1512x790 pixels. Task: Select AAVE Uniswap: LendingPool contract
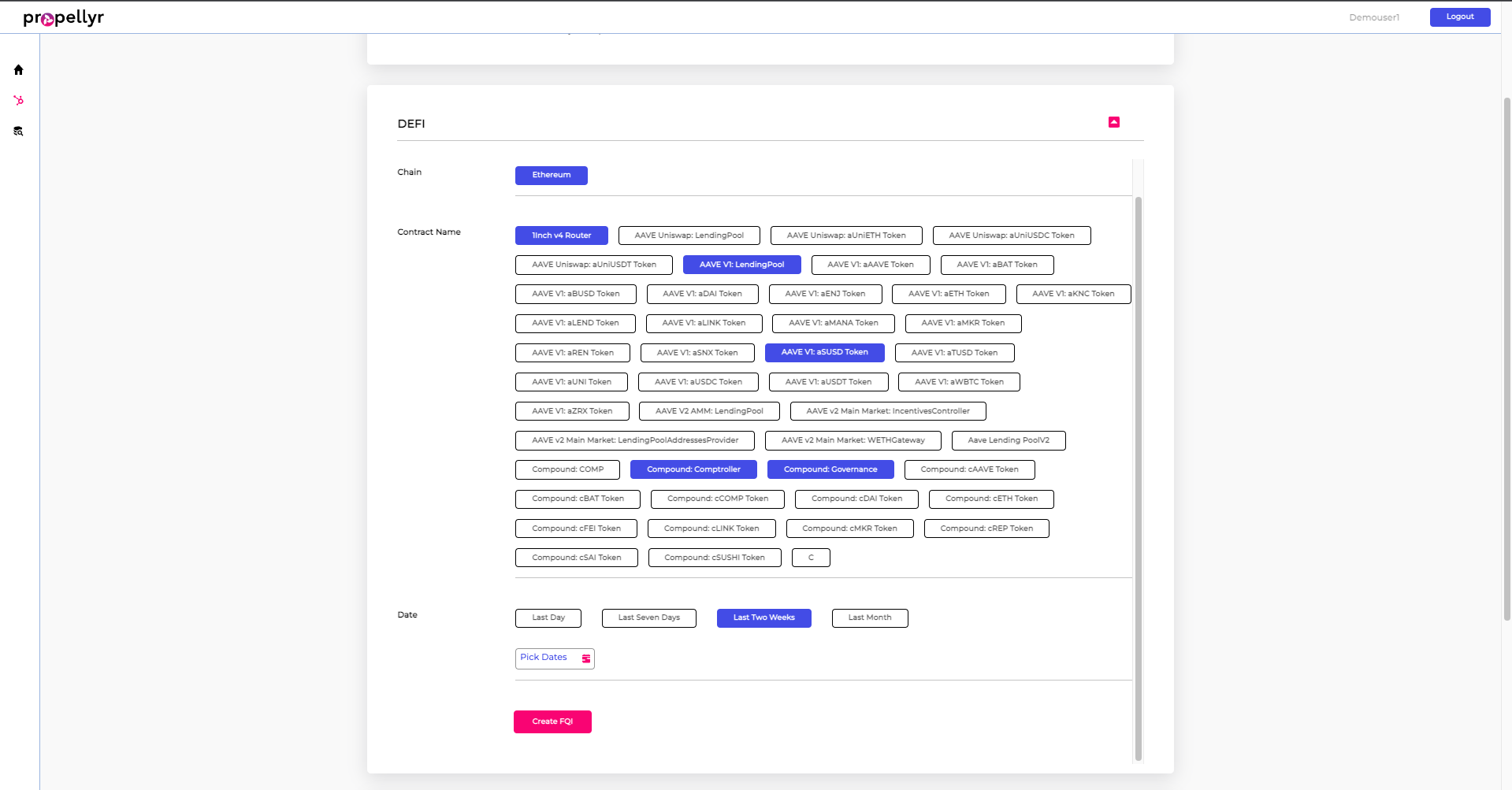[x=689, y=236]
